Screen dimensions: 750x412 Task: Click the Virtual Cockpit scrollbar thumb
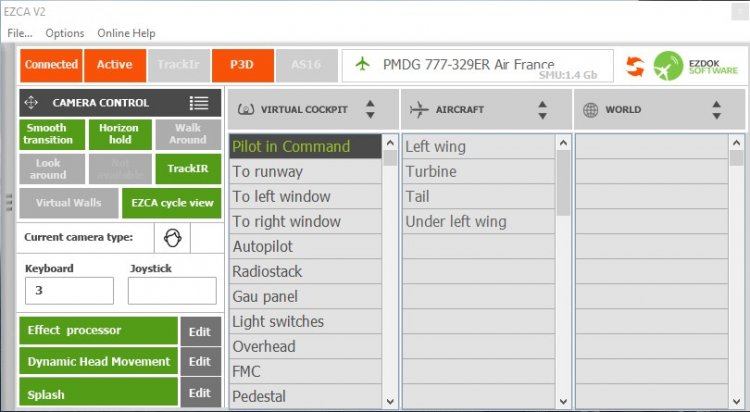(x=390, y=158)
